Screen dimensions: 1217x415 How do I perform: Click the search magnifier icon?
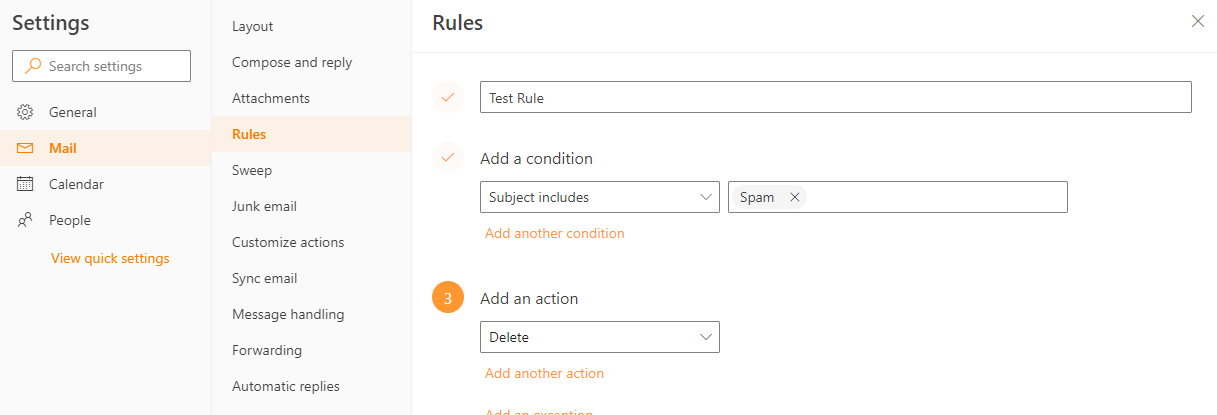(x=34, y=66)
